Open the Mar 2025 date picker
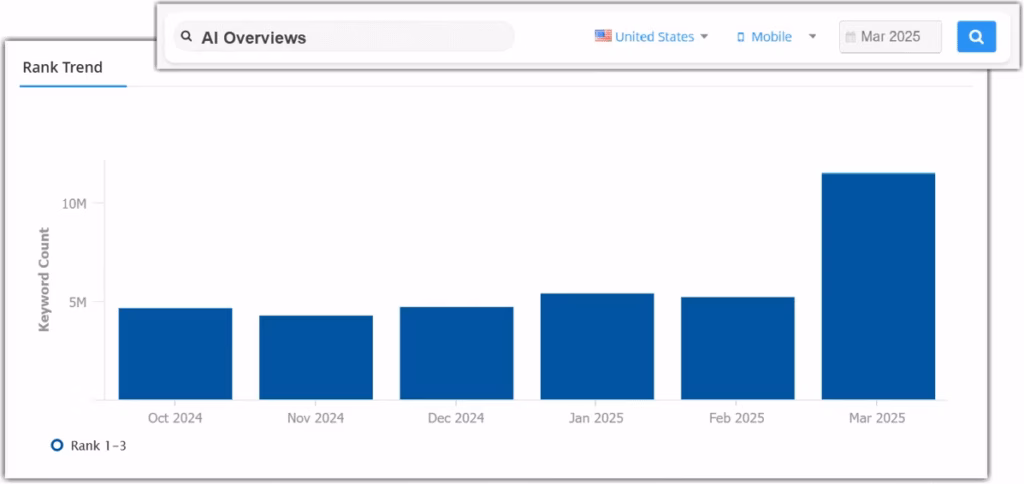This screenshot has width=1024, height=484. pyautogui.click(x=890, y=37)
